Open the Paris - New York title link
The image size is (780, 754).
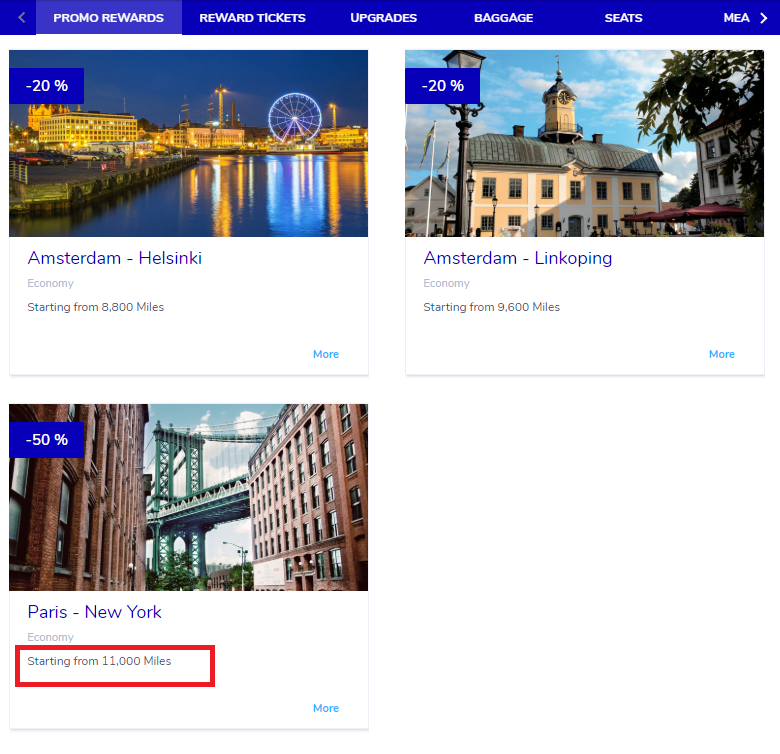[94, 612]
